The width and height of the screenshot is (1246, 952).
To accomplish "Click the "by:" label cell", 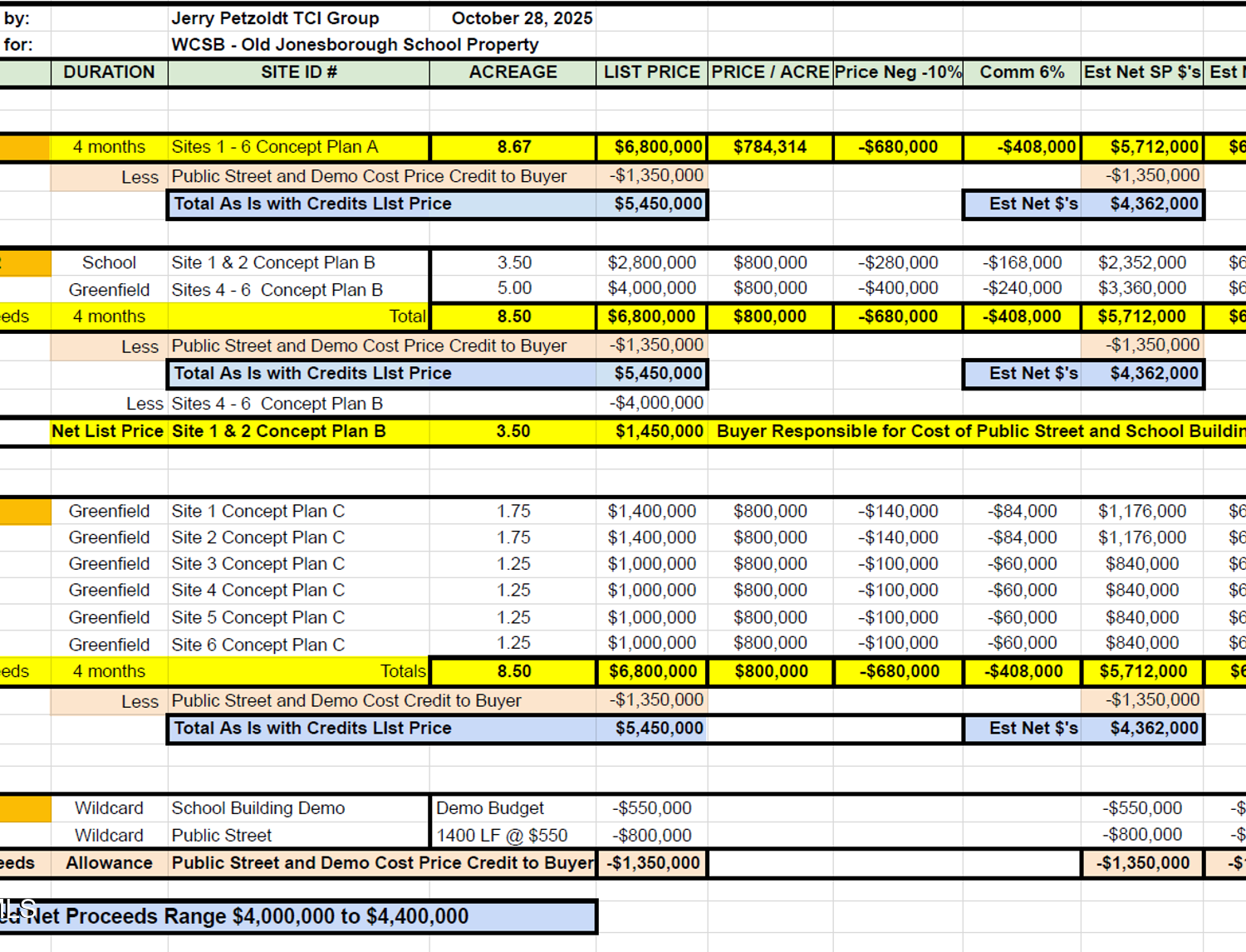I will [x=17, y=18].
